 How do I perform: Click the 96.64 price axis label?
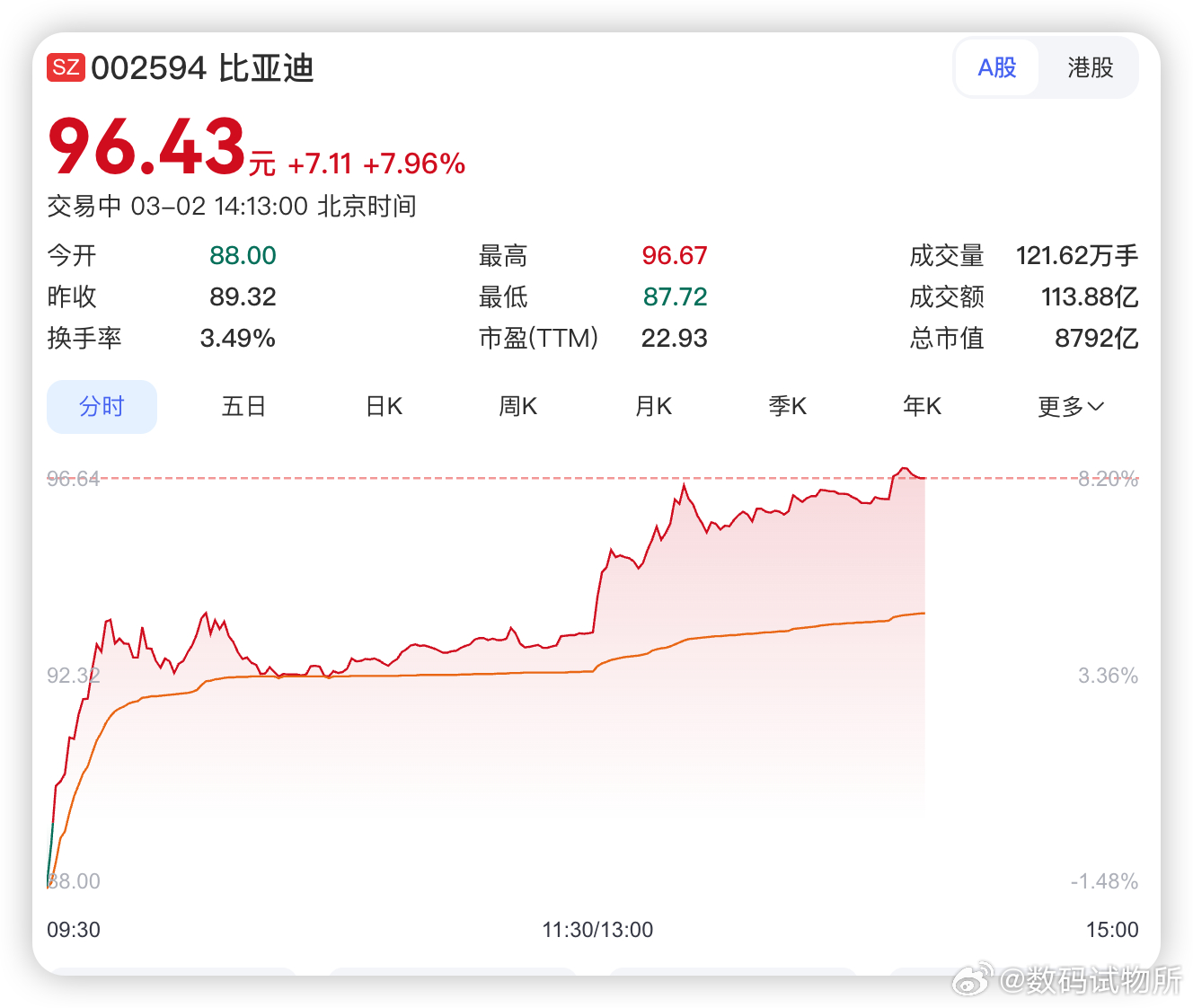74,479
